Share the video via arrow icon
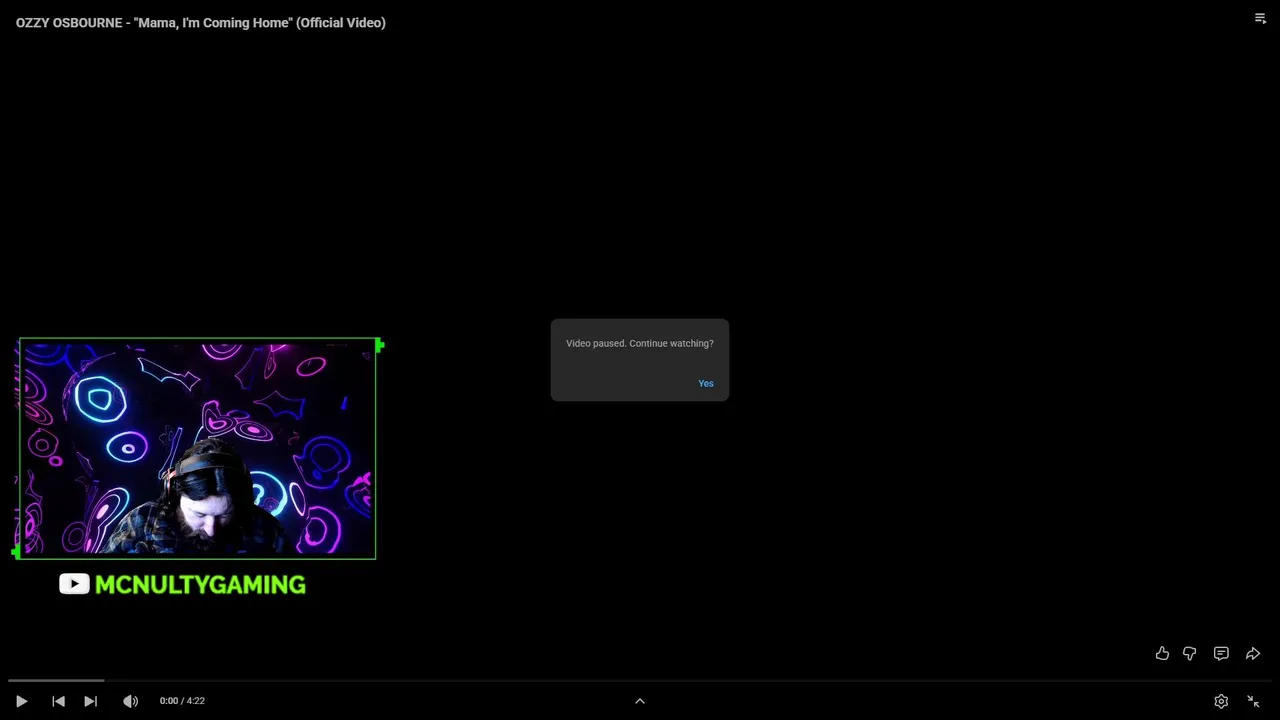 pyautogui.click(x=1253, y=653)
